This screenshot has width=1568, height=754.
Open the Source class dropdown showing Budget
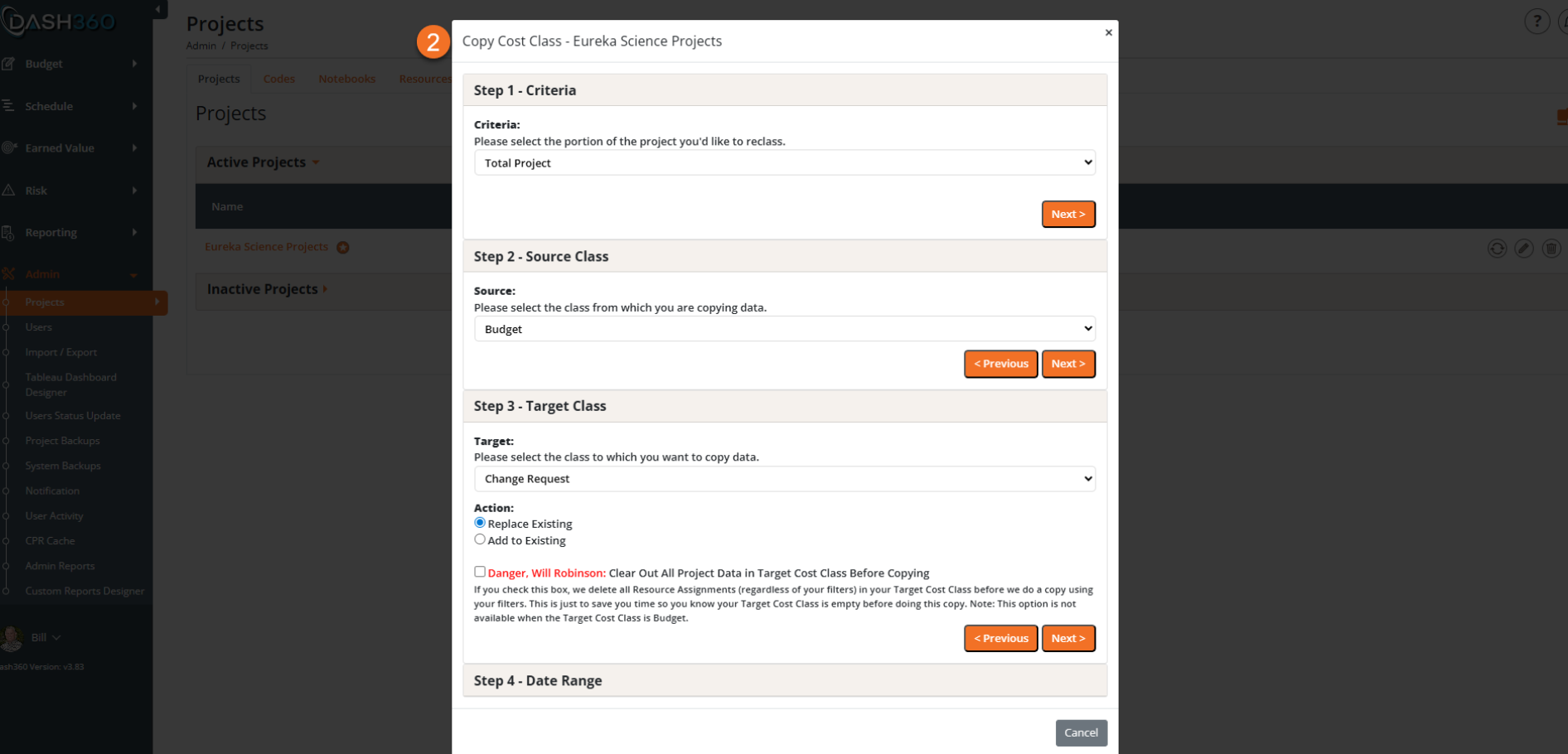[785, 329]
